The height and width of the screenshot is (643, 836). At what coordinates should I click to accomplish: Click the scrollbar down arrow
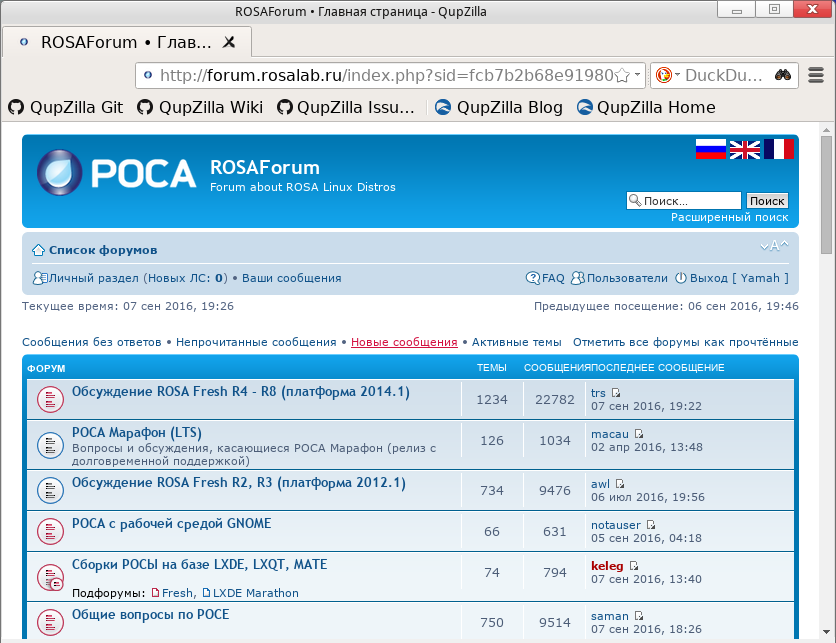[x=826, y=632]
